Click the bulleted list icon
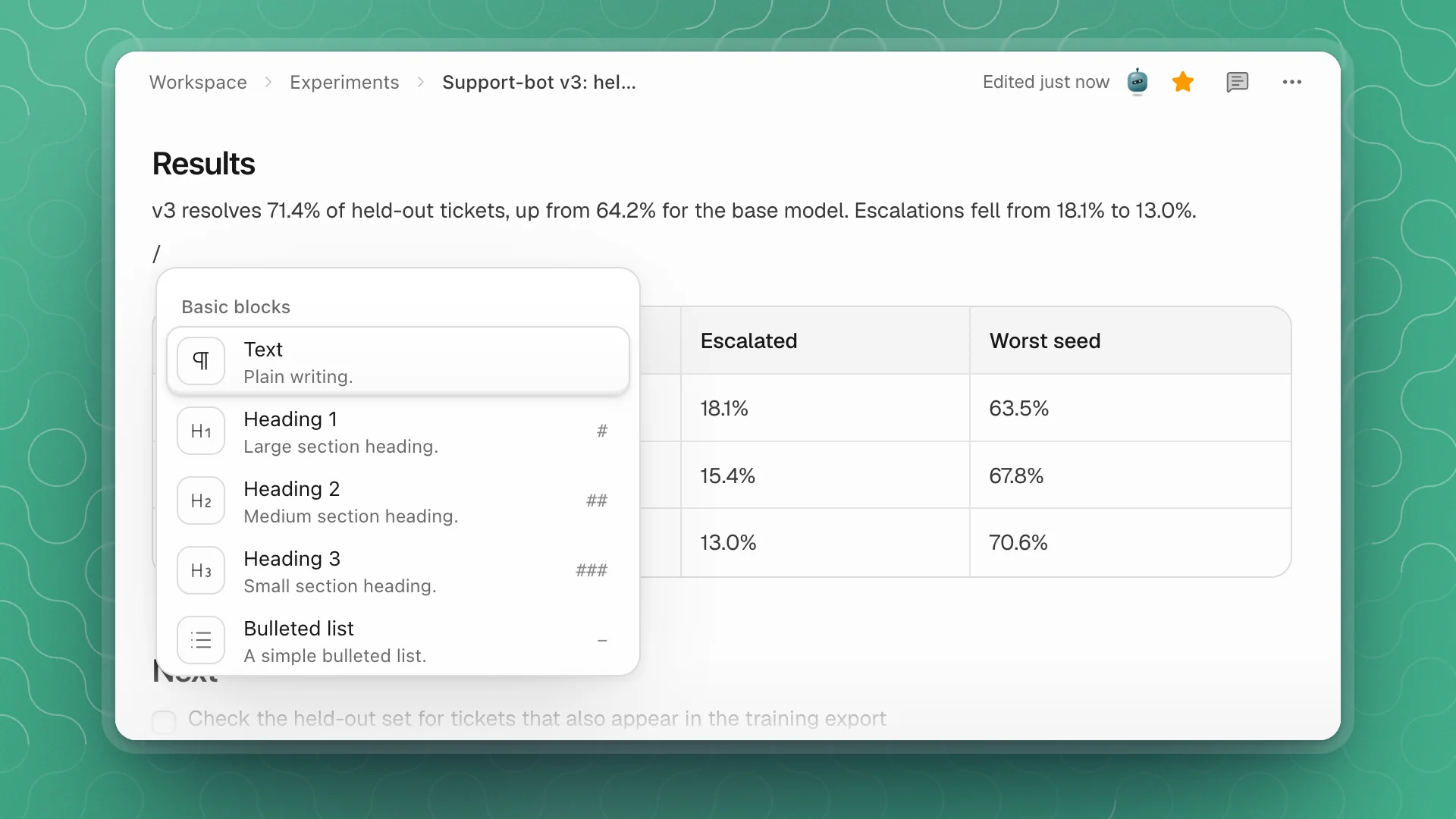The image size is (1456, 819). (201, 640)
